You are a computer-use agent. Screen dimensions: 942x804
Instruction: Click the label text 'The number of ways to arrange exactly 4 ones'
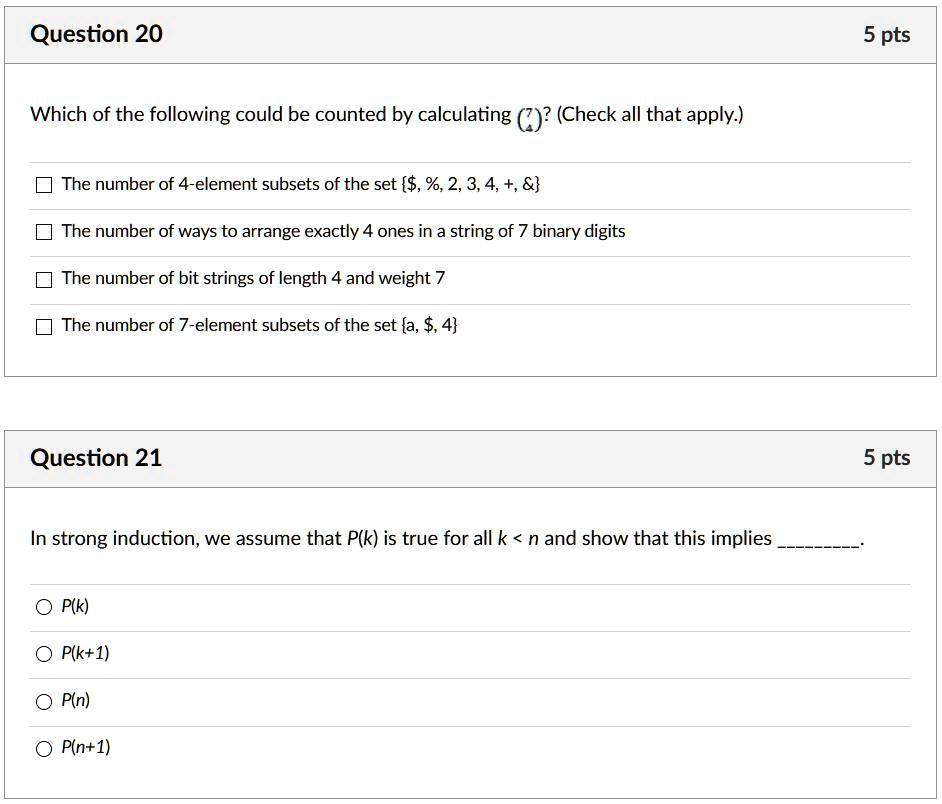218,231
